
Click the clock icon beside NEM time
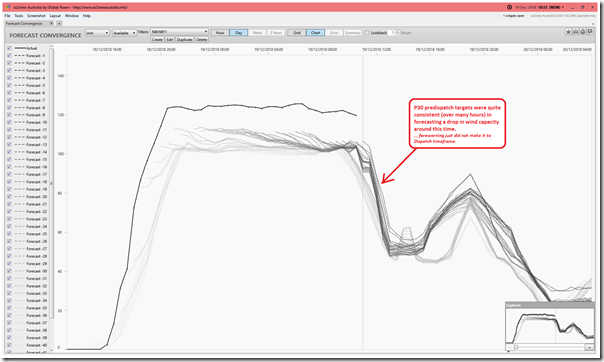509,7
